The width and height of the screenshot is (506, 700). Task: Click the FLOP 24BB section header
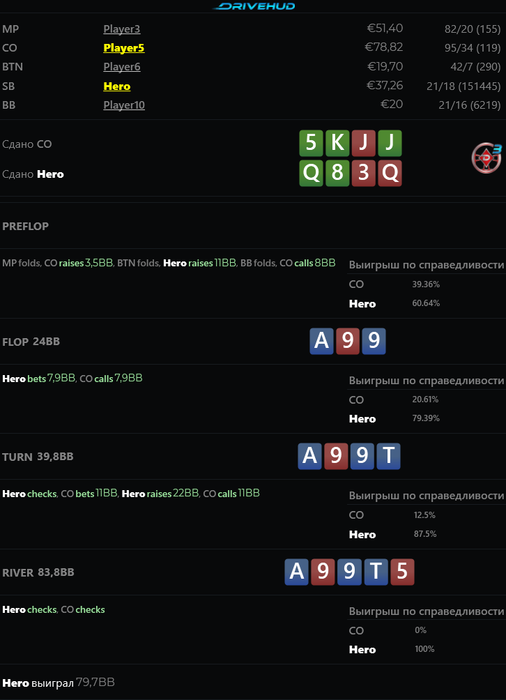point(31,342)
